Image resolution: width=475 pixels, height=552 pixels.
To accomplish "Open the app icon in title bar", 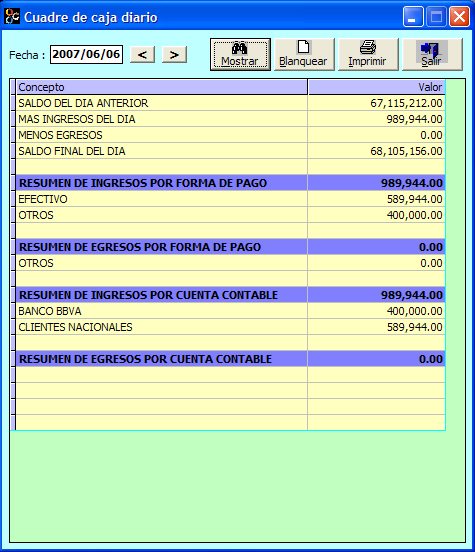I will 11,17.
